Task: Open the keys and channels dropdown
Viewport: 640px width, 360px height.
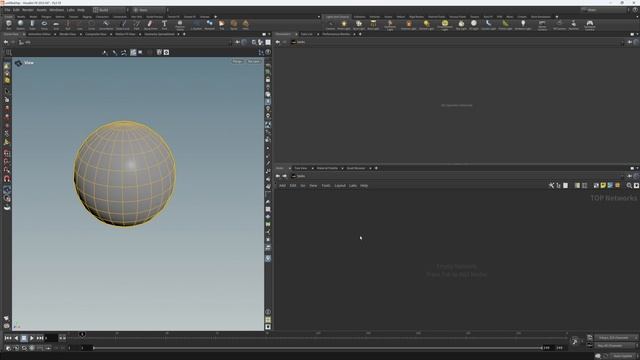Action: click(616, 338)
